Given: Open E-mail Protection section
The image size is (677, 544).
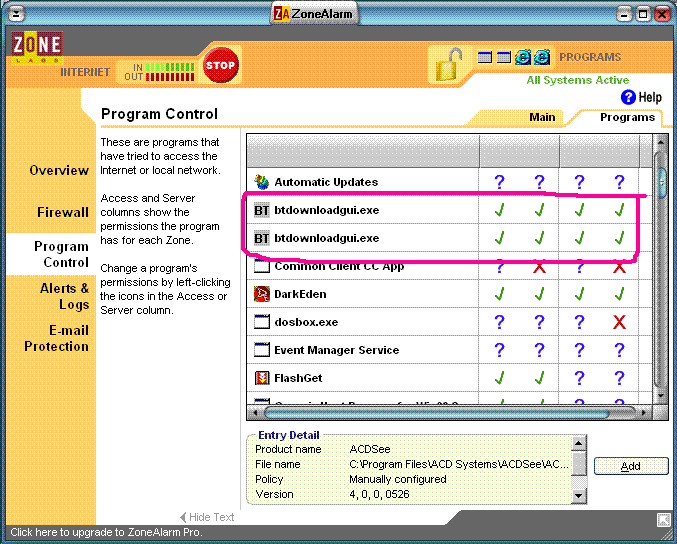Looking at the screenshot, I should (56, 338).
